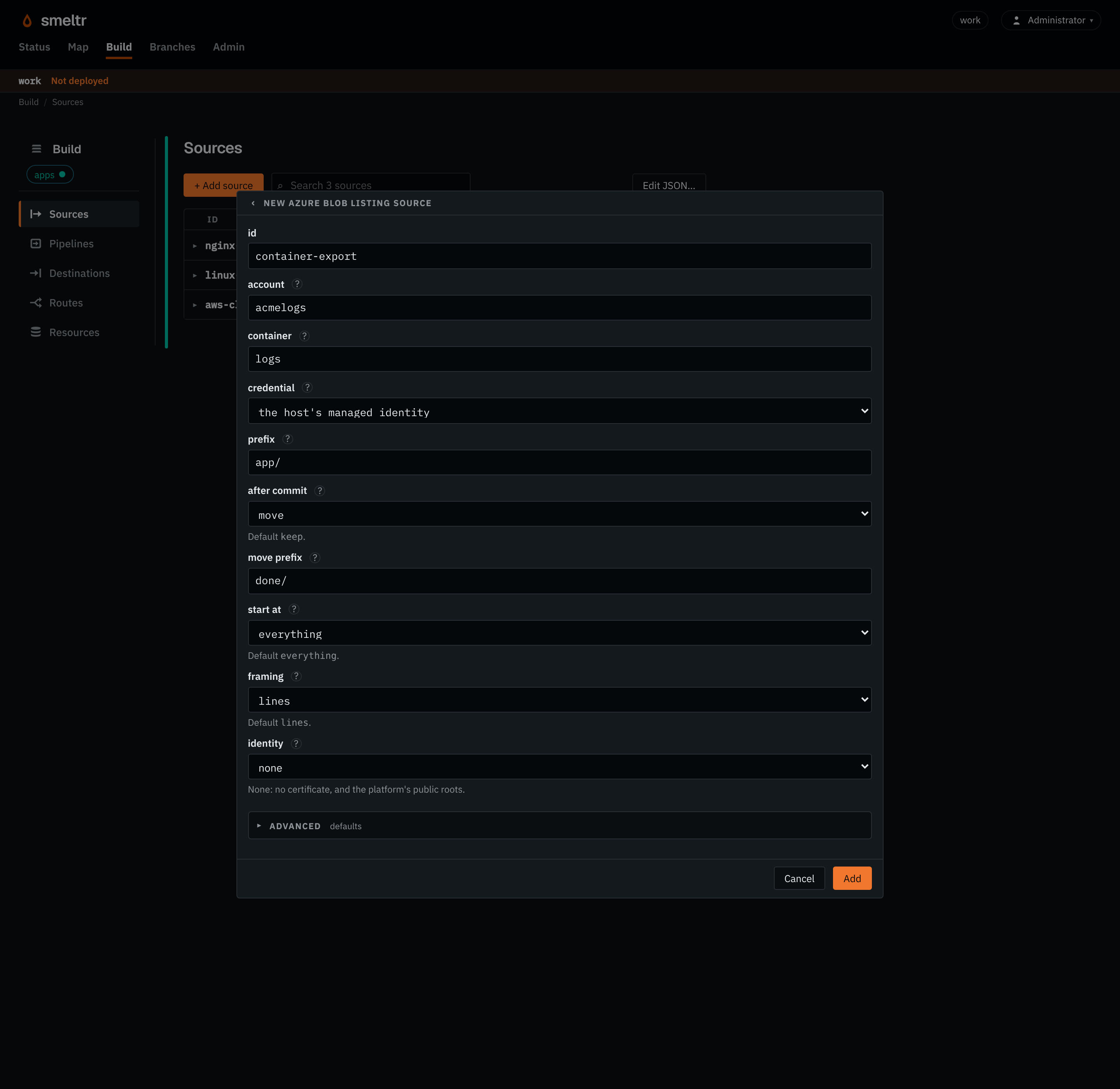Click the prefix field containing app/
The image size is (1120, 1089).
point(560,463)
